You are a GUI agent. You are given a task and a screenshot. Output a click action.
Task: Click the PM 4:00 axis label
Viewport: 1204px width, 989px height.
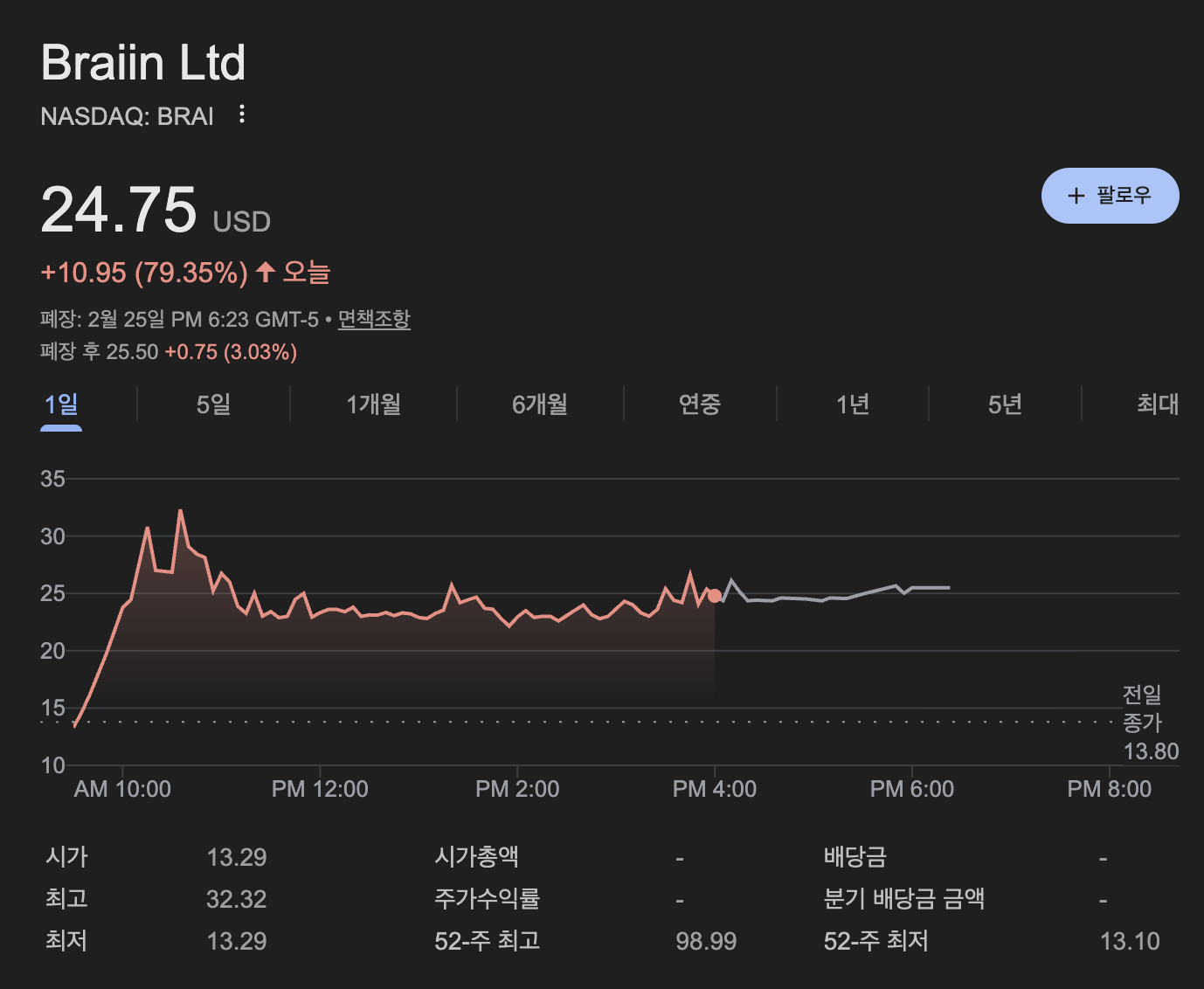pyautogui.click(x=715, y=789)
